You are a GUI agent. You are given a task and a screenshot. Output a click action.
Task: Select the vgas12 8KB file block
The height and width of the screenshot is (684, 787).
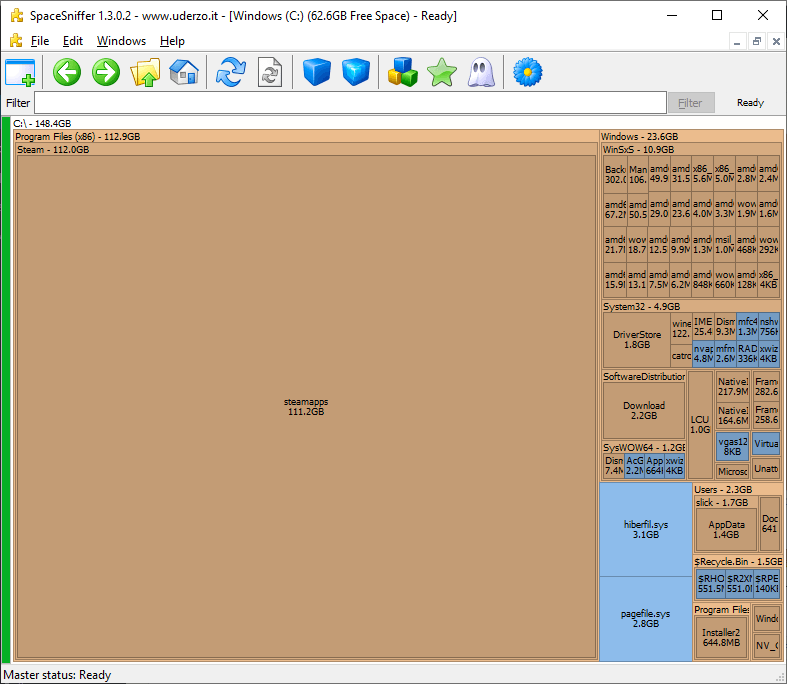click(x=732, y=446)
